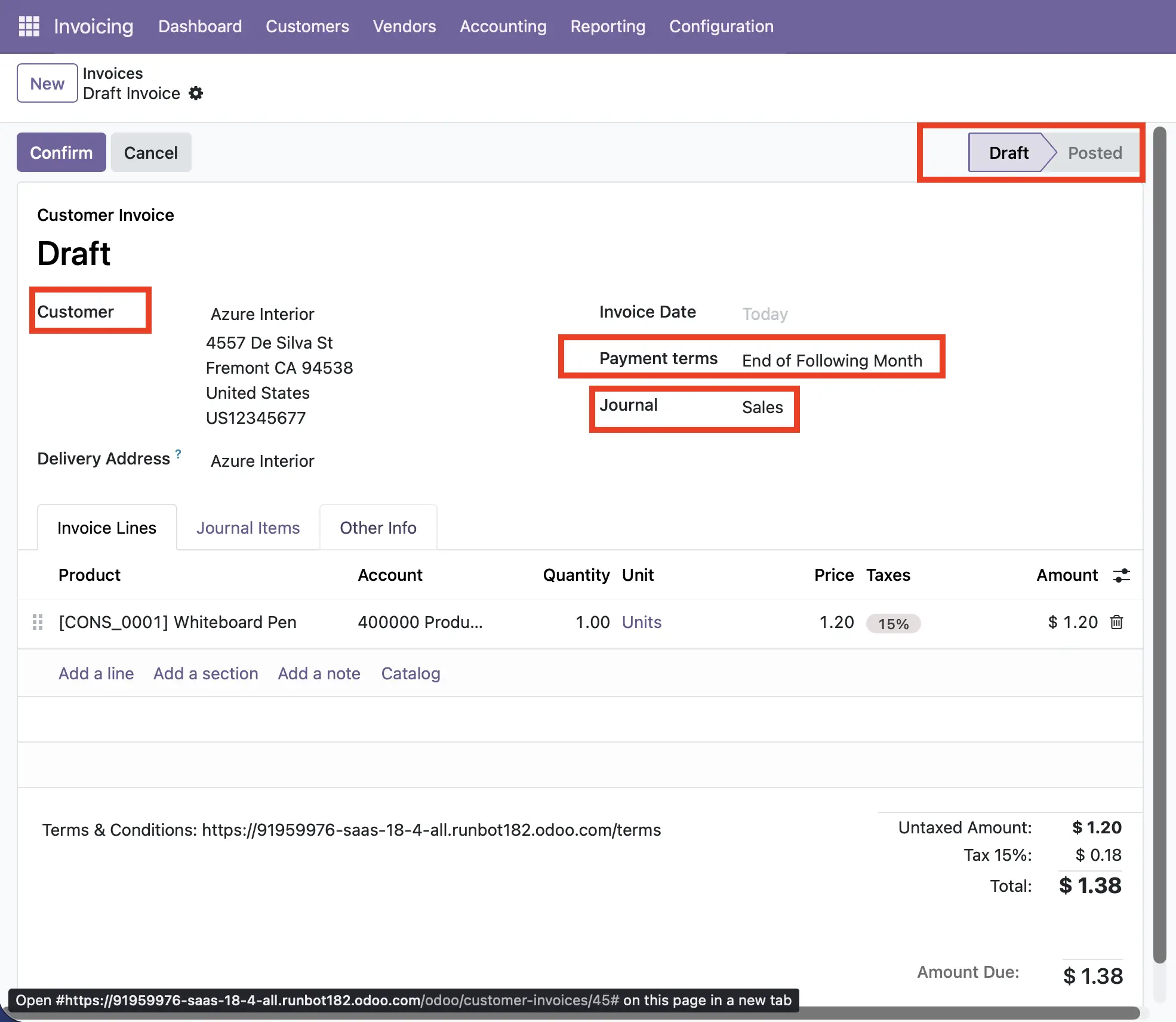Set the Invoice Date field
1176x1022 pixels.
point(765,313)
